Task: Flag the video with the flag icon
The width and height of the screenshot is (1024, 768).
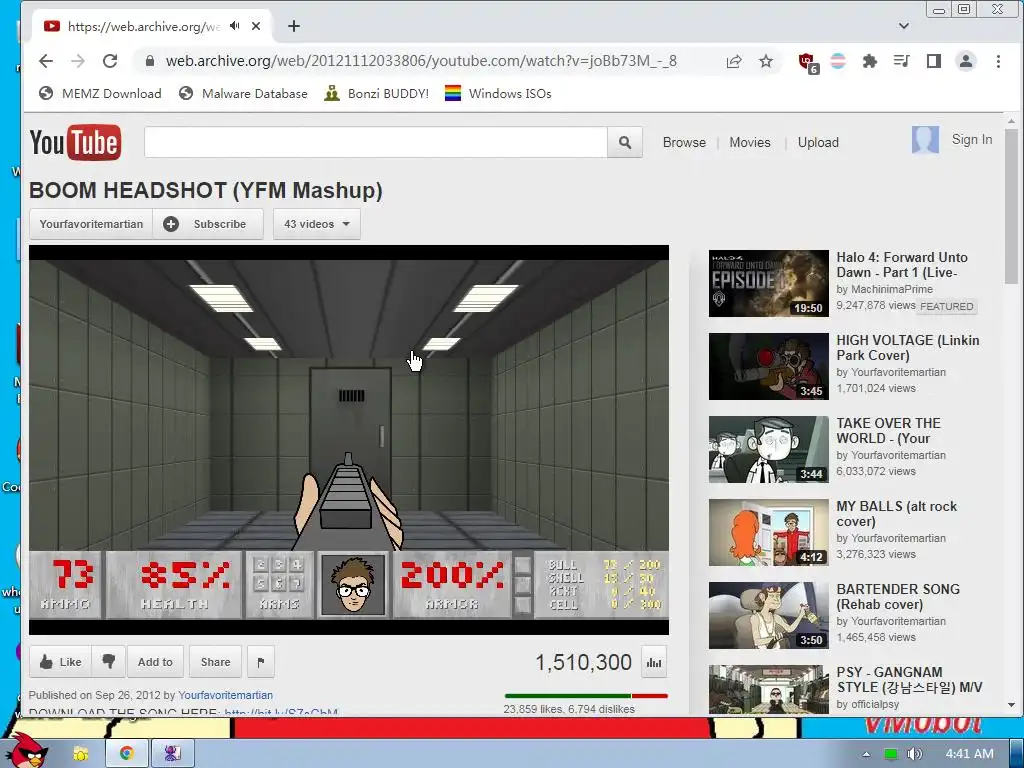Action: click(x=261, y=662)
